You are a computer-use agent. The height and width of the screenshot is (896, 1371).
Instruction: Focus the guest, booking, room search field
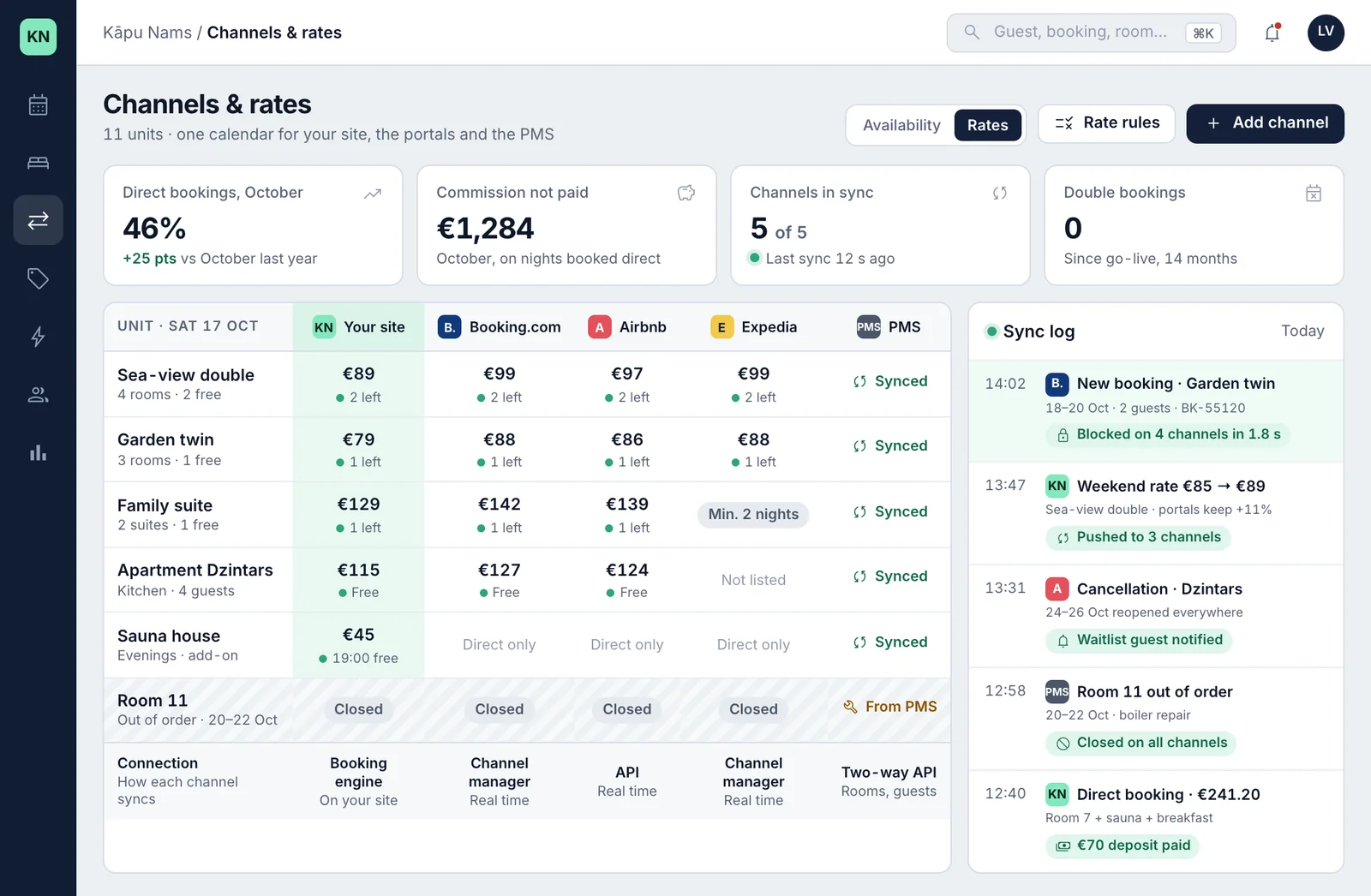click(1091, 33)
